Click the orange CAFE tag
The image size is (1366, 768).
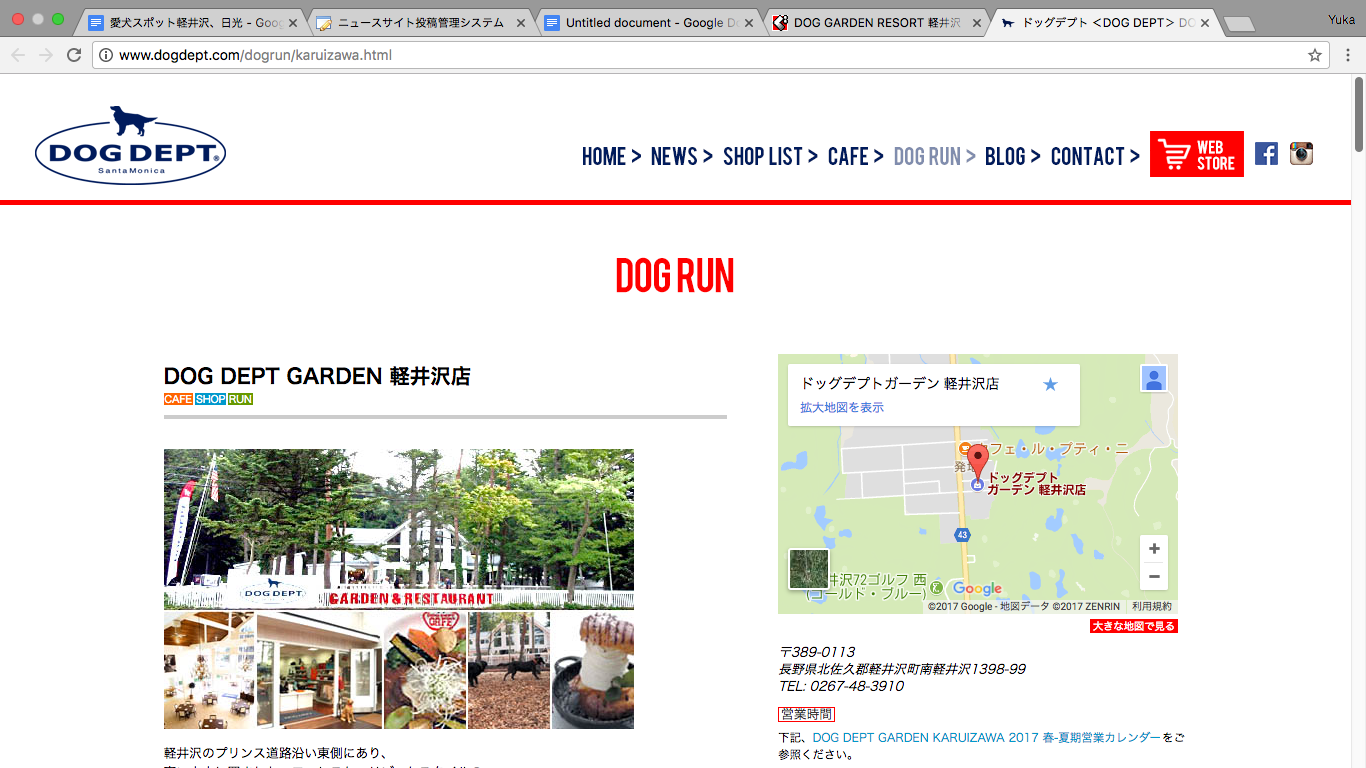coord(178,399)
